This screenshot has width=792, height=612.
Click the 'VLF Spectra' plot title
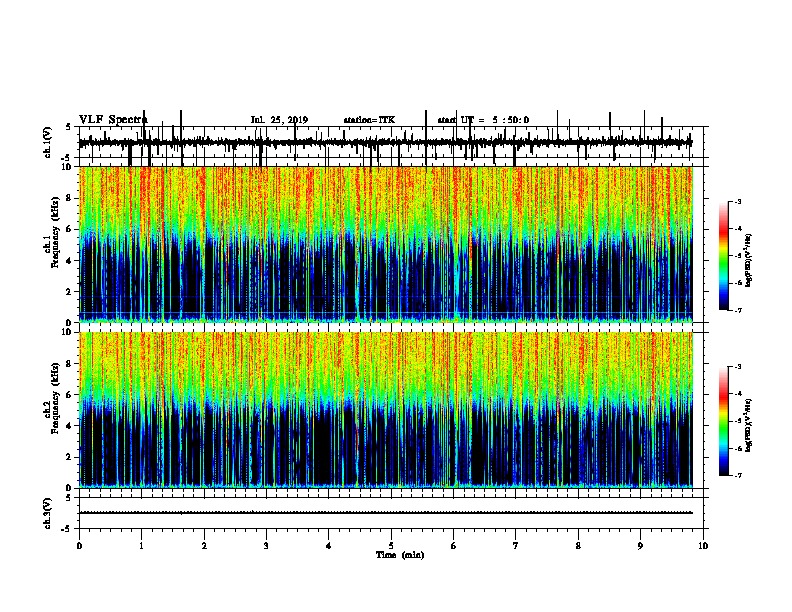click(x=113, y=120)
